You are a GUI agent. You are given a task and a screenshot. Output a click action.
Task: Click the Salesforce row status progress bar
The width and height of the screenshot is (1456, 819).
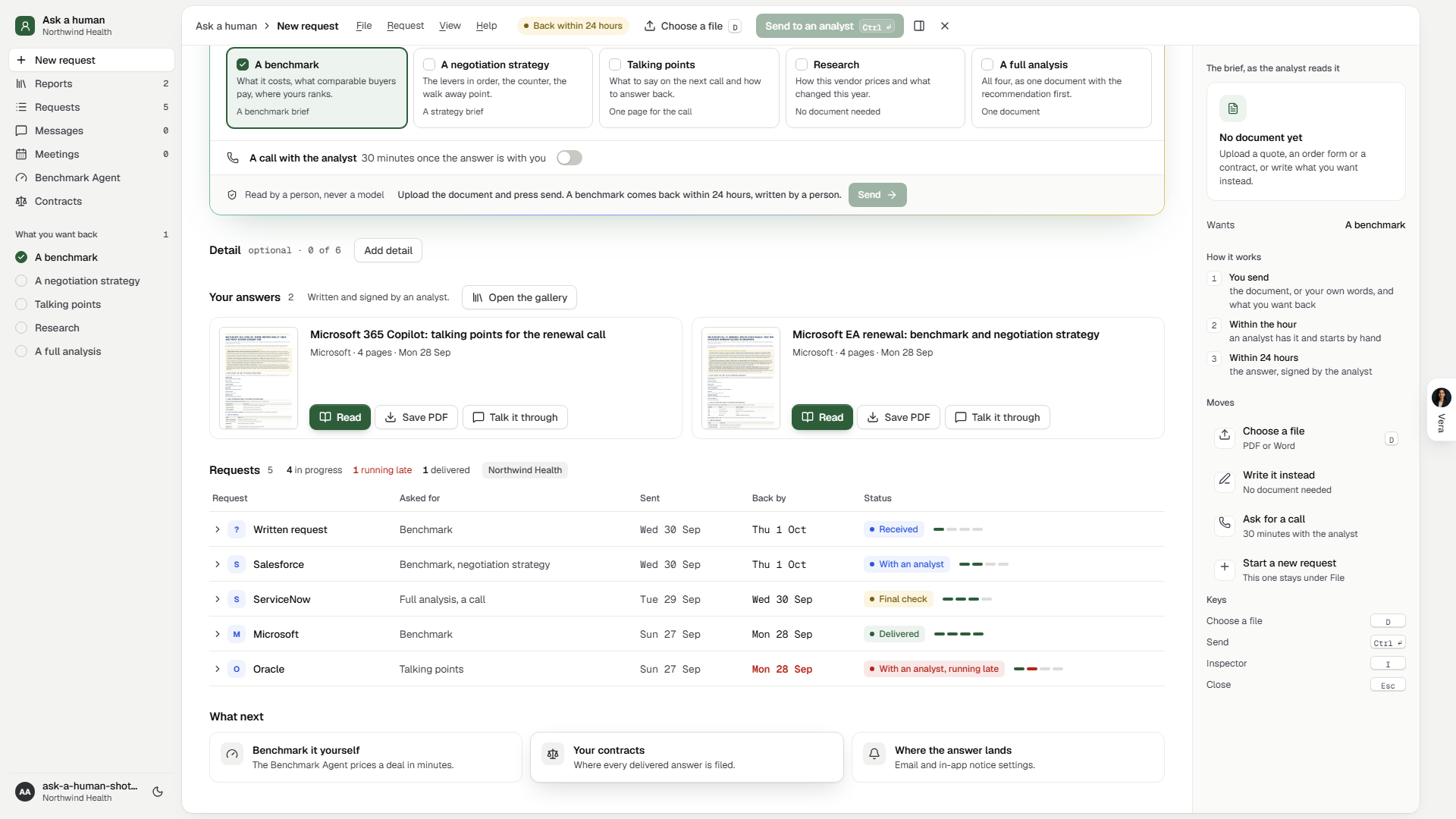[984, 564]
